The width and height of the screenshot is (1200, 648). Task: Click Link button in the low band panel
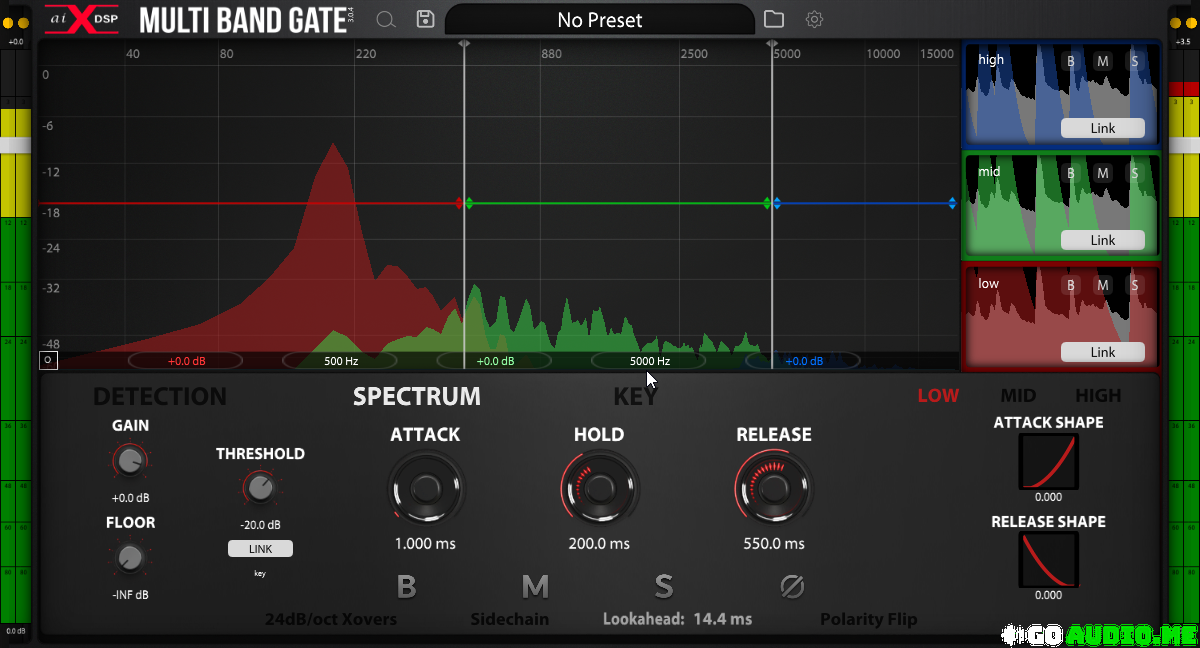(x=1103, y=352)
